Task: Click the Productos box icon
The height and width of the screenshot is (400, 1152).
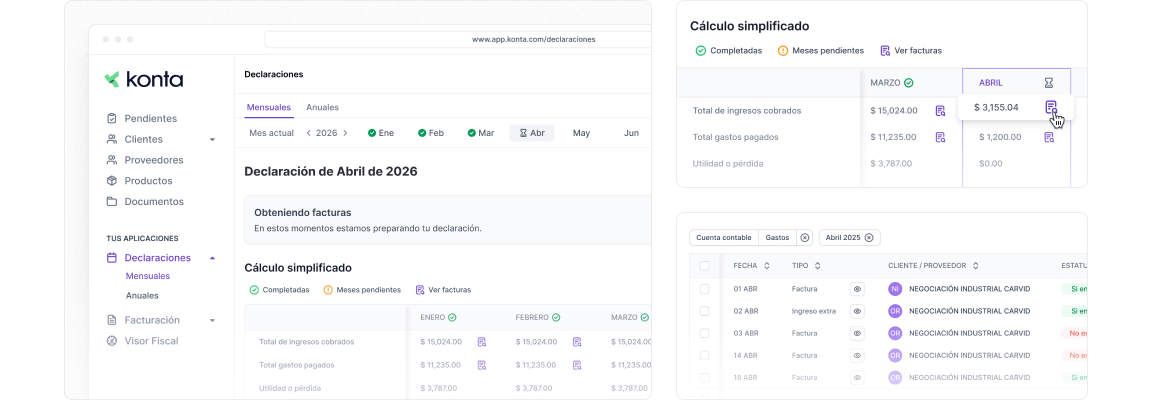Action: tap(112, 180)
